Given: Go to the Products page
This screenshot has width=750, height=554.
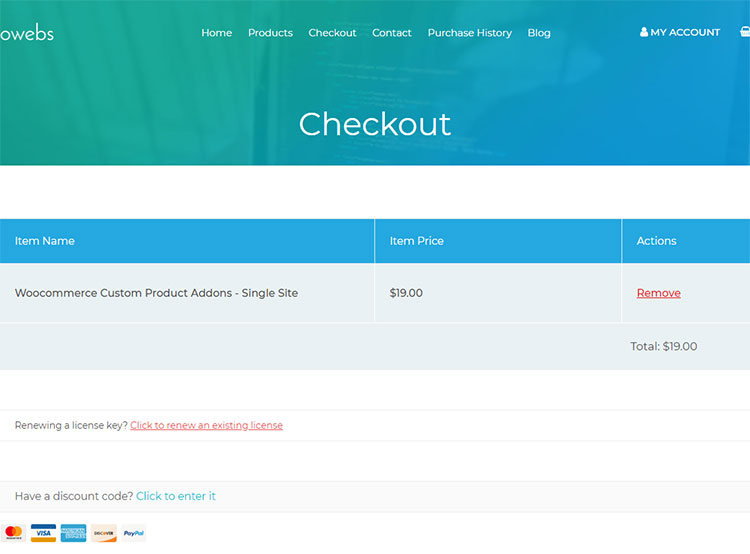Looking at the screenshot, I should [270, 33].
